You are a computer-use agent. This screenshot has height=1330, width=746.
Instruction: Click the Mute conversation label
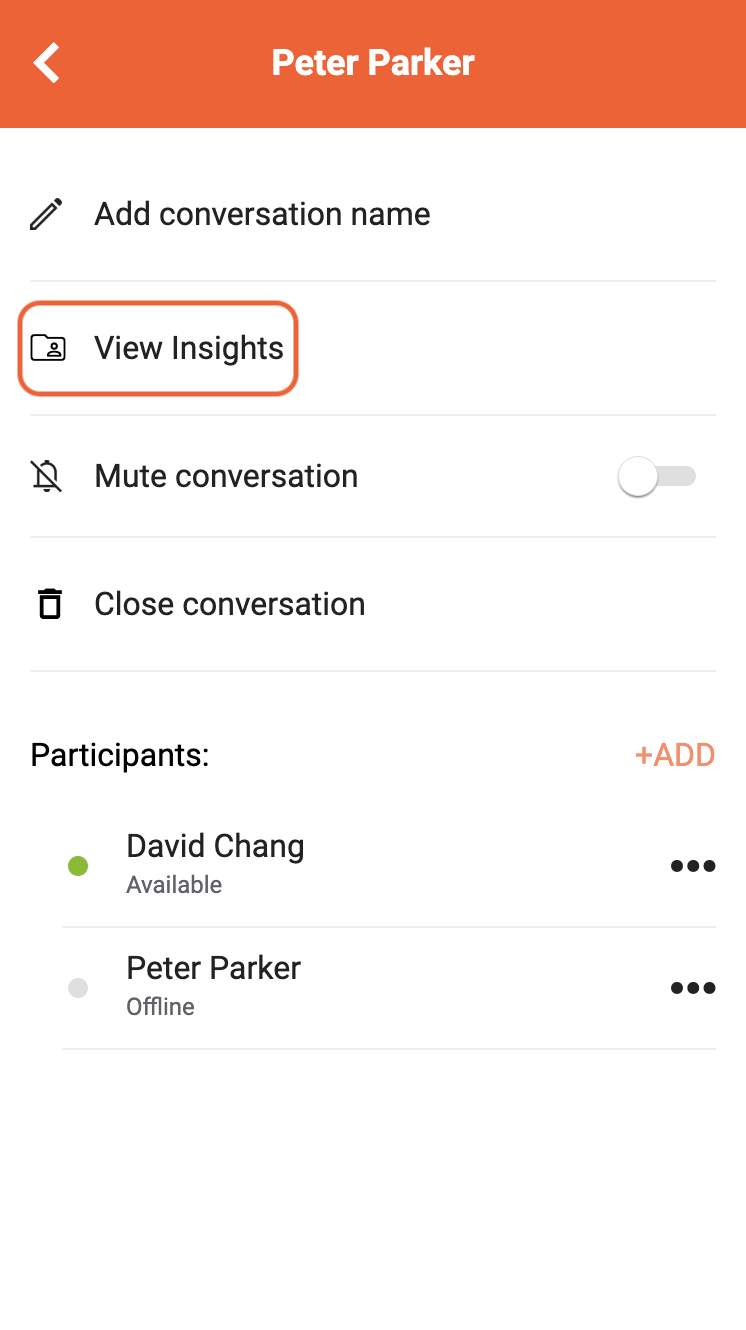coord(226,476)
